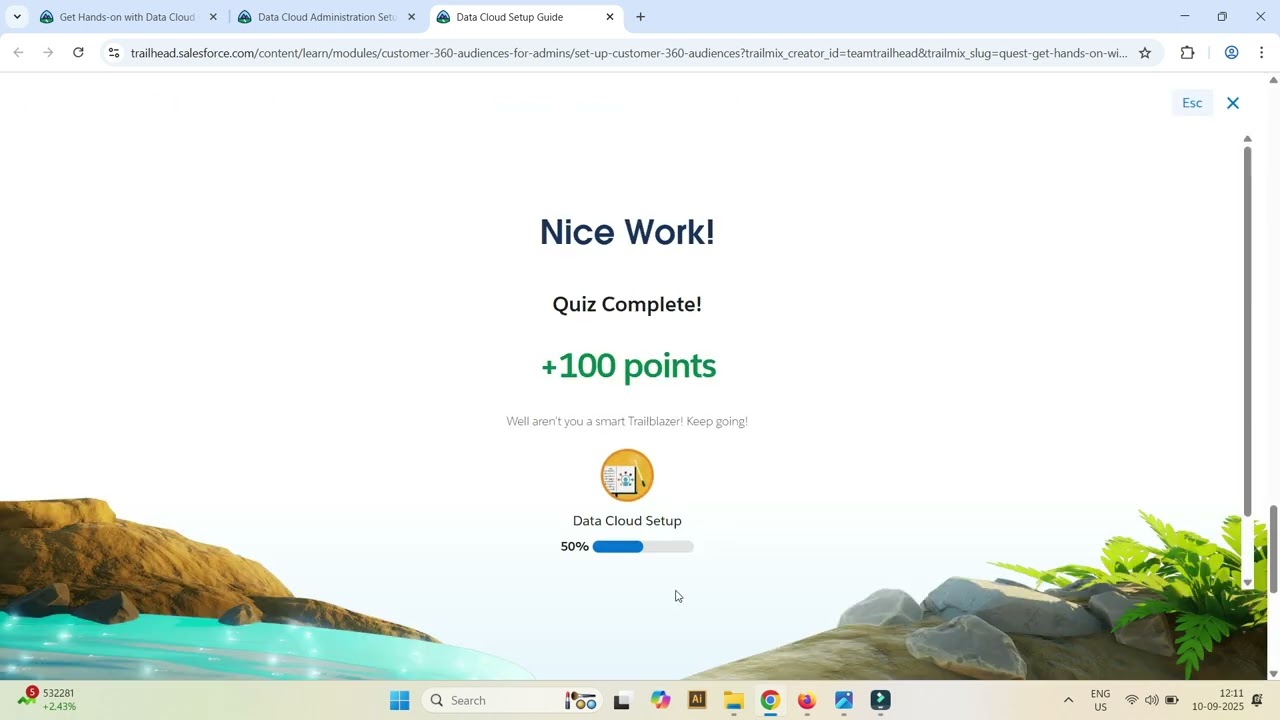Open the battery status icon

(1172, 700)
